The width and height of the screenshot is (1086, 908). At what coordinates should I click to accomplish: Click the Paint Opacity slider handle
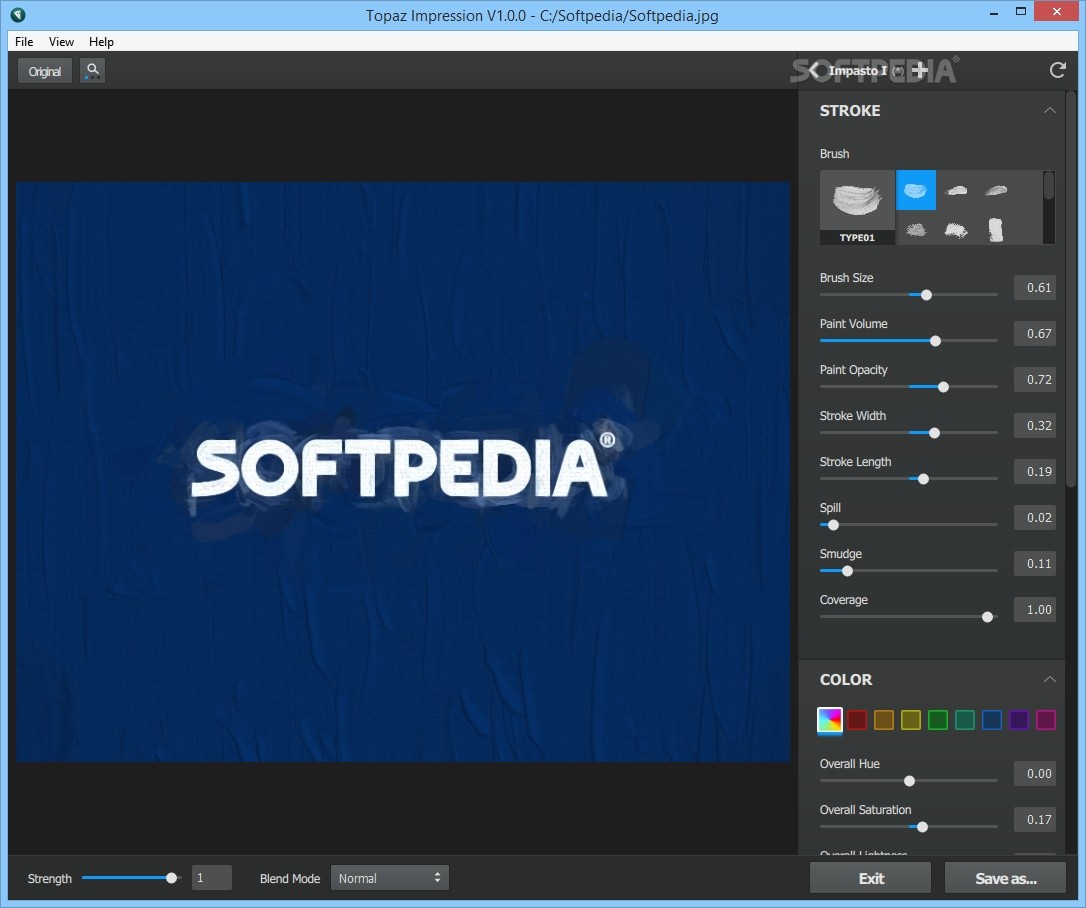[943, 387]
